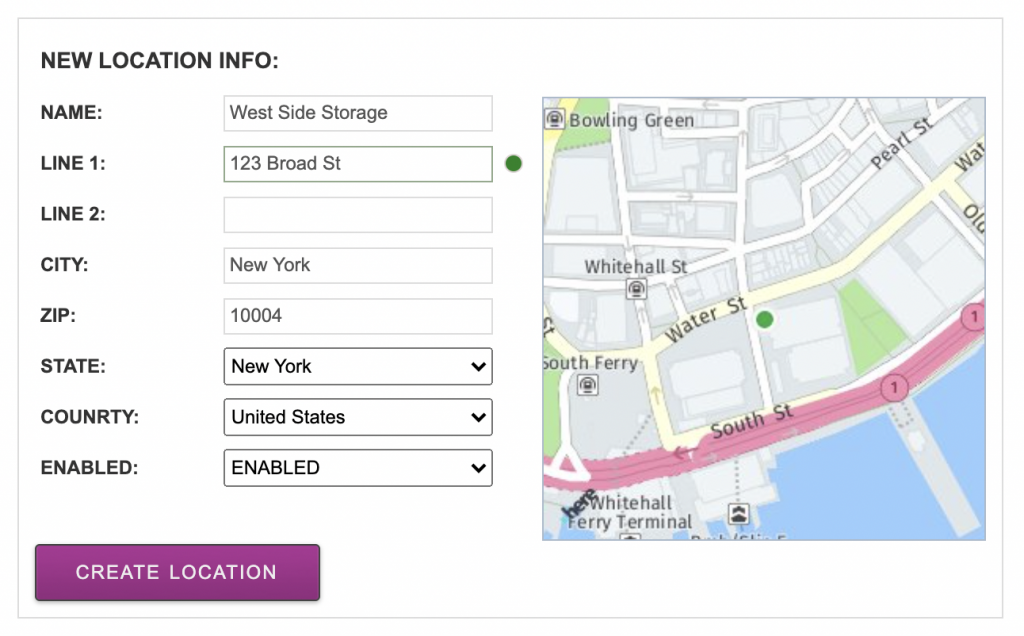Click the City input field
The height and width of the screenshot is (636, 1024).
[x=358, y=265]
